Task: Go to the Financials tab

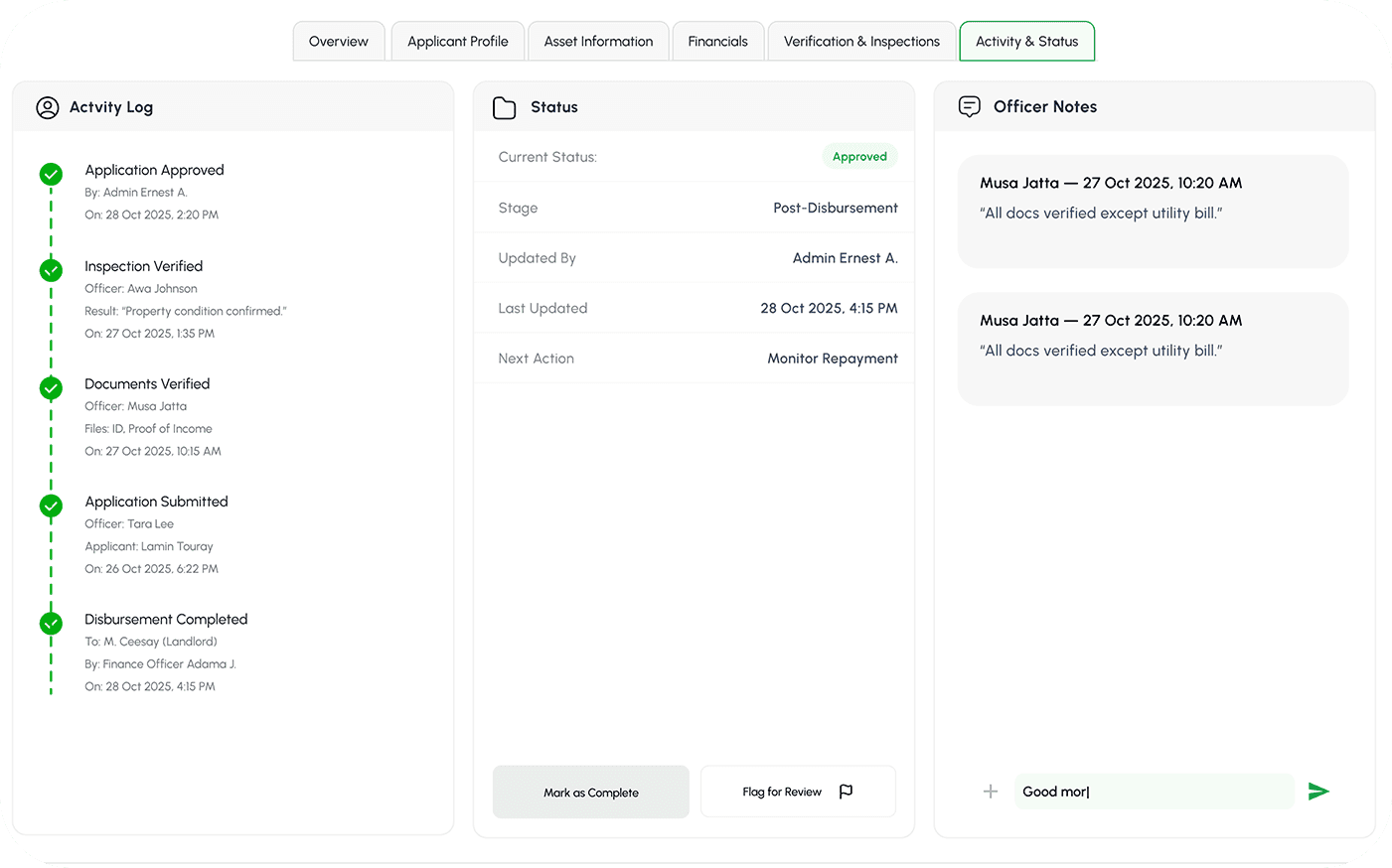Action: (x=718, y=42)
